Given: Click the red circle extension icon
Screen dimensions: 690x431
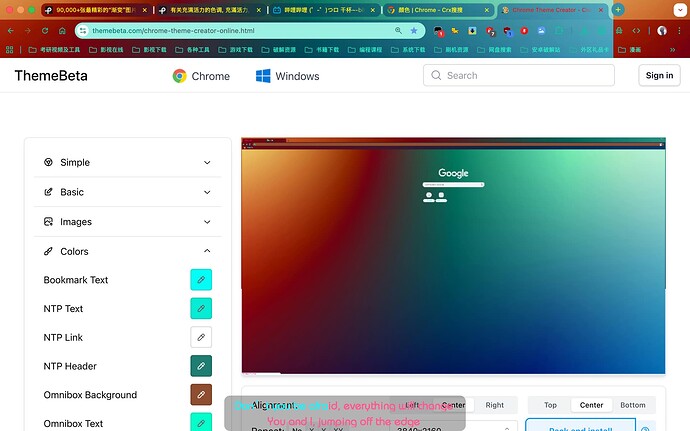Looking at the screenshot, I should coord(524,30).
